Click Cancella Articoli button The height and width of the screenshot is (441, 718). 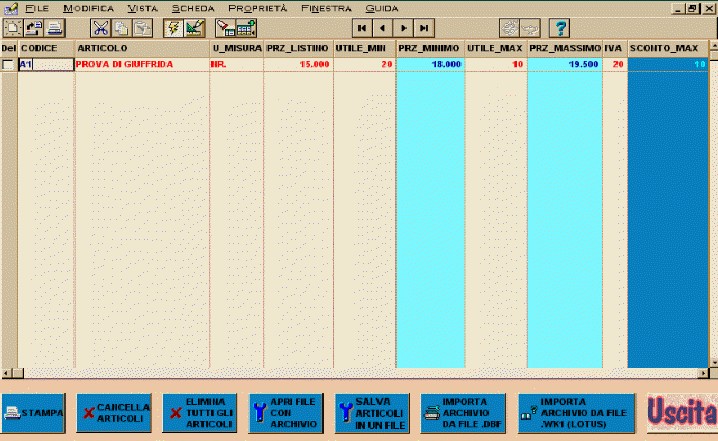(x=115, y=412)
